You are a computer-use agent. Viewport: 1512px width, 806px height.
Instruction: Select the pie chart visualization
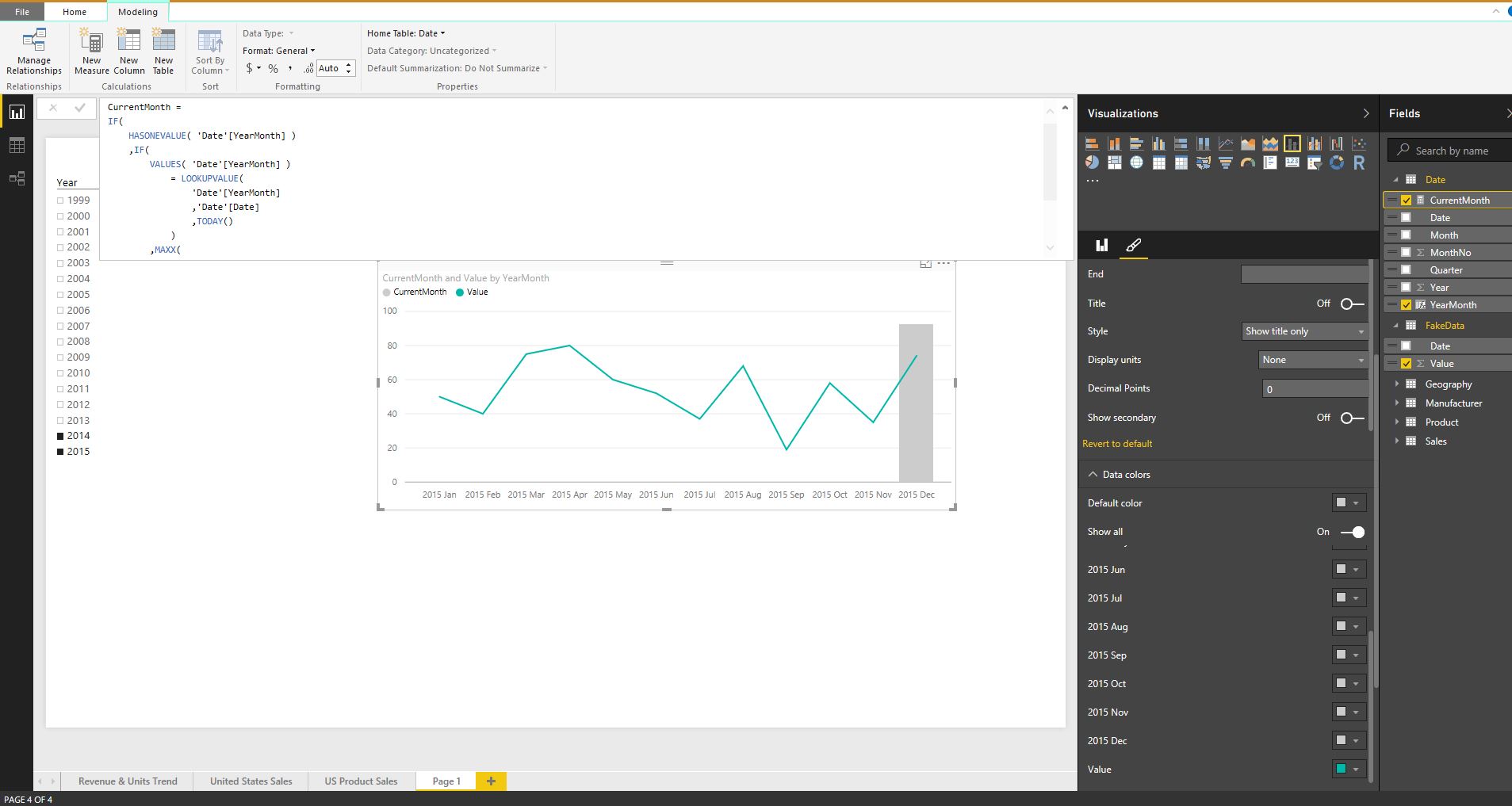click(1093, 162)
